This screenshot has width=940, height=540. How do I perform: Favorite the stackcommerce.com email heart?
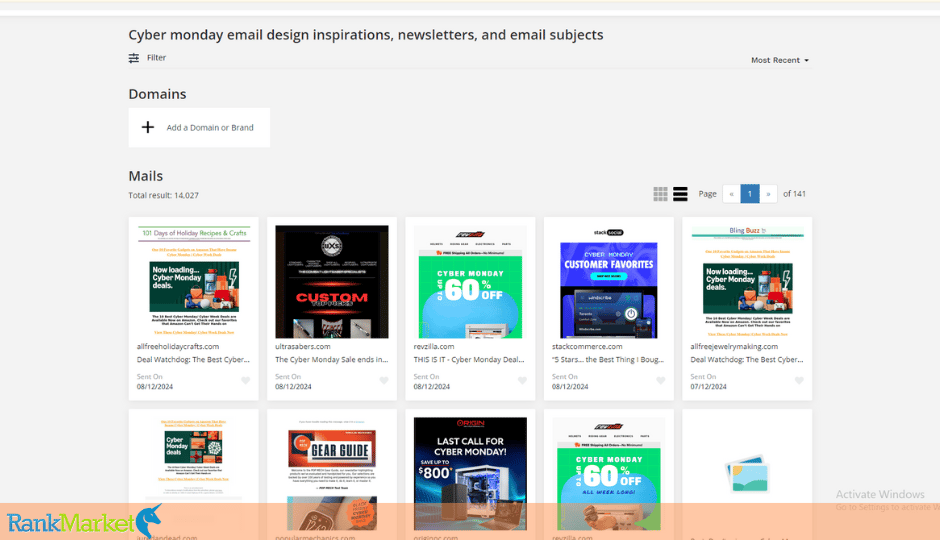pyautogui.click(x=661, y=381)
